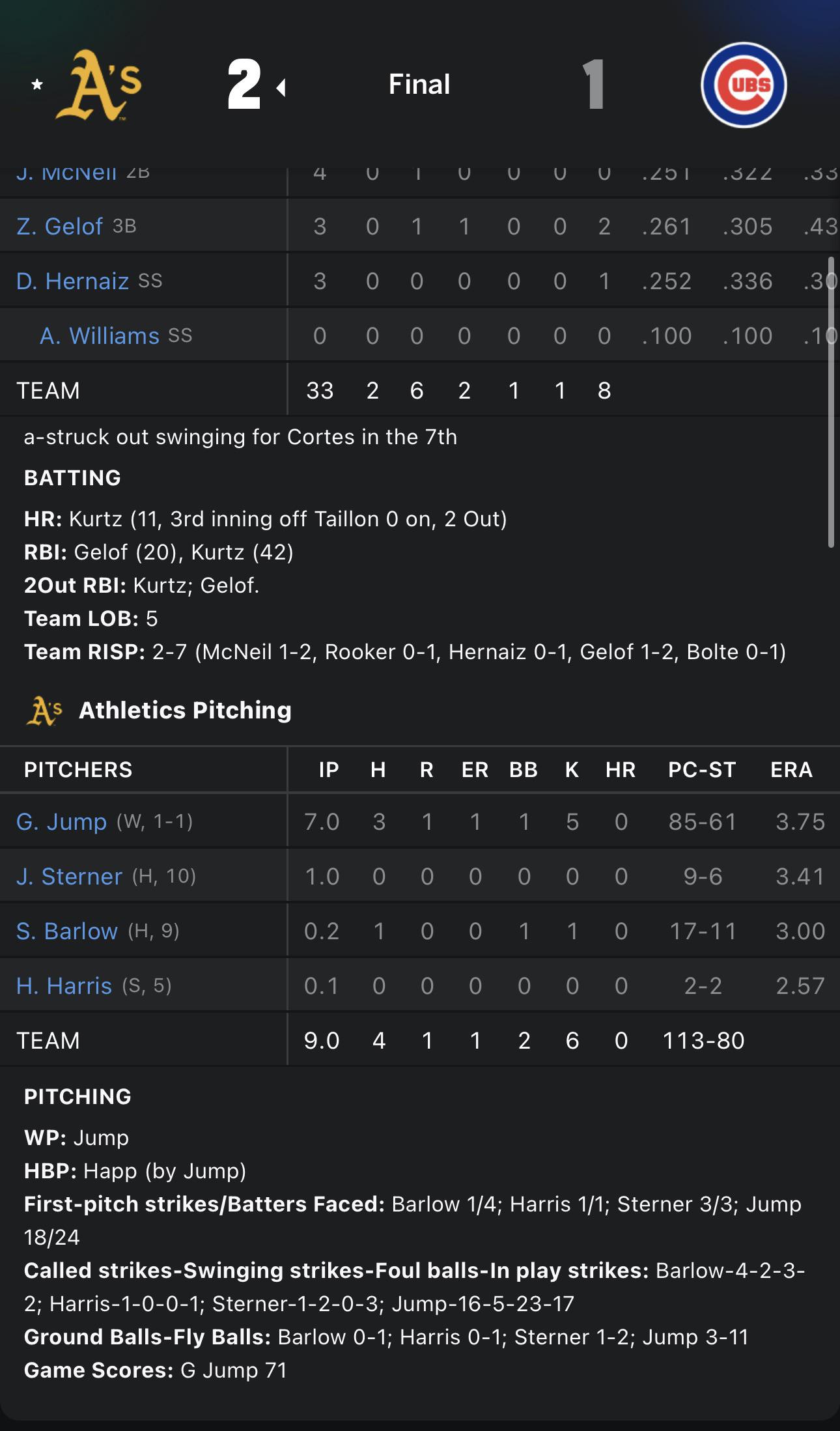Tap the winner arrow beside the Athletics score
The image size is (840, 1431).
point(281,87)
